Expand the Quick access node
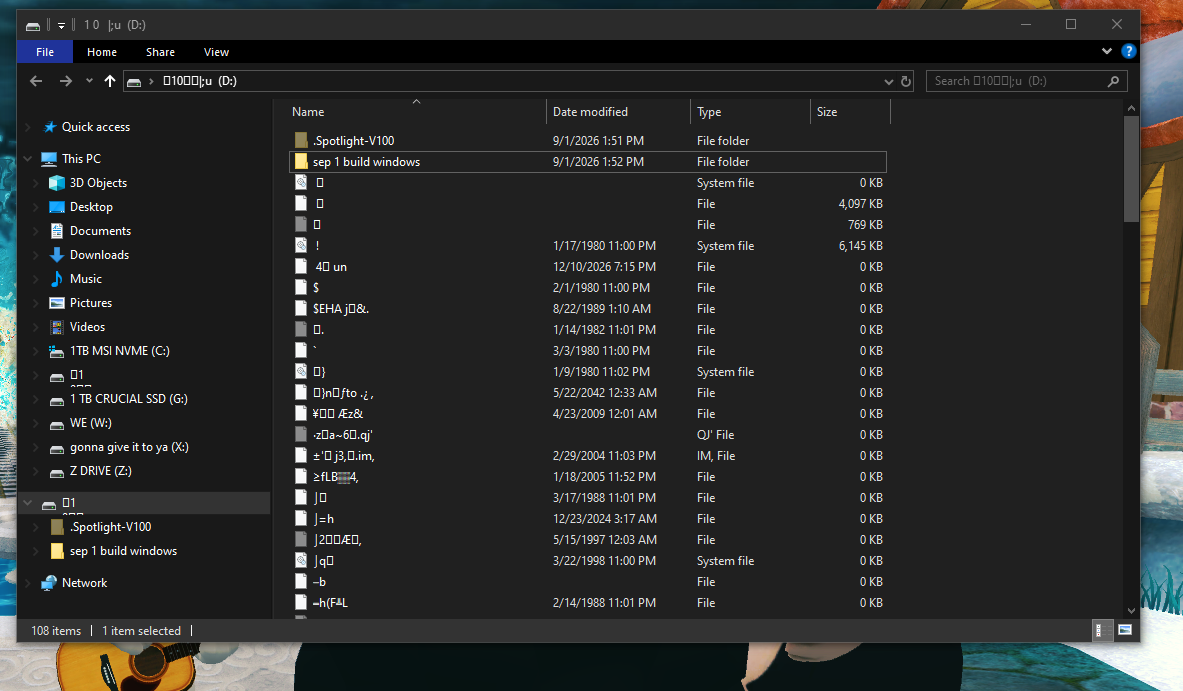 [28, 127]
